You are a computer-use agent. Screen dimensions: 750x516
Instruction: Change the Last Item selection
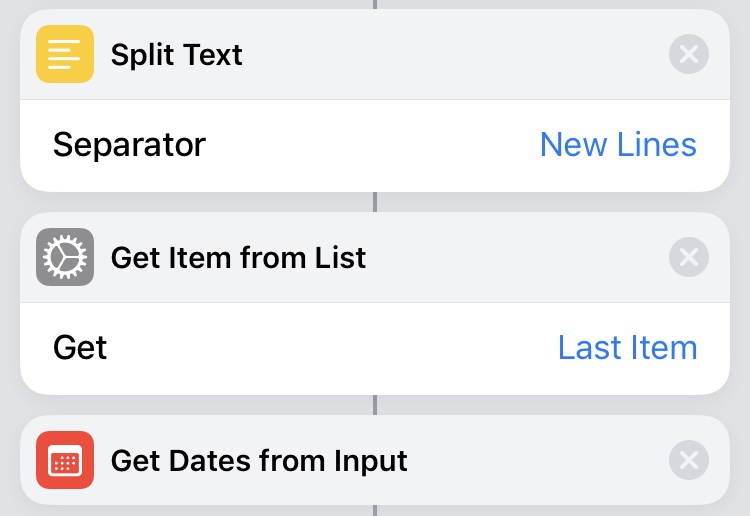[628, 348]
